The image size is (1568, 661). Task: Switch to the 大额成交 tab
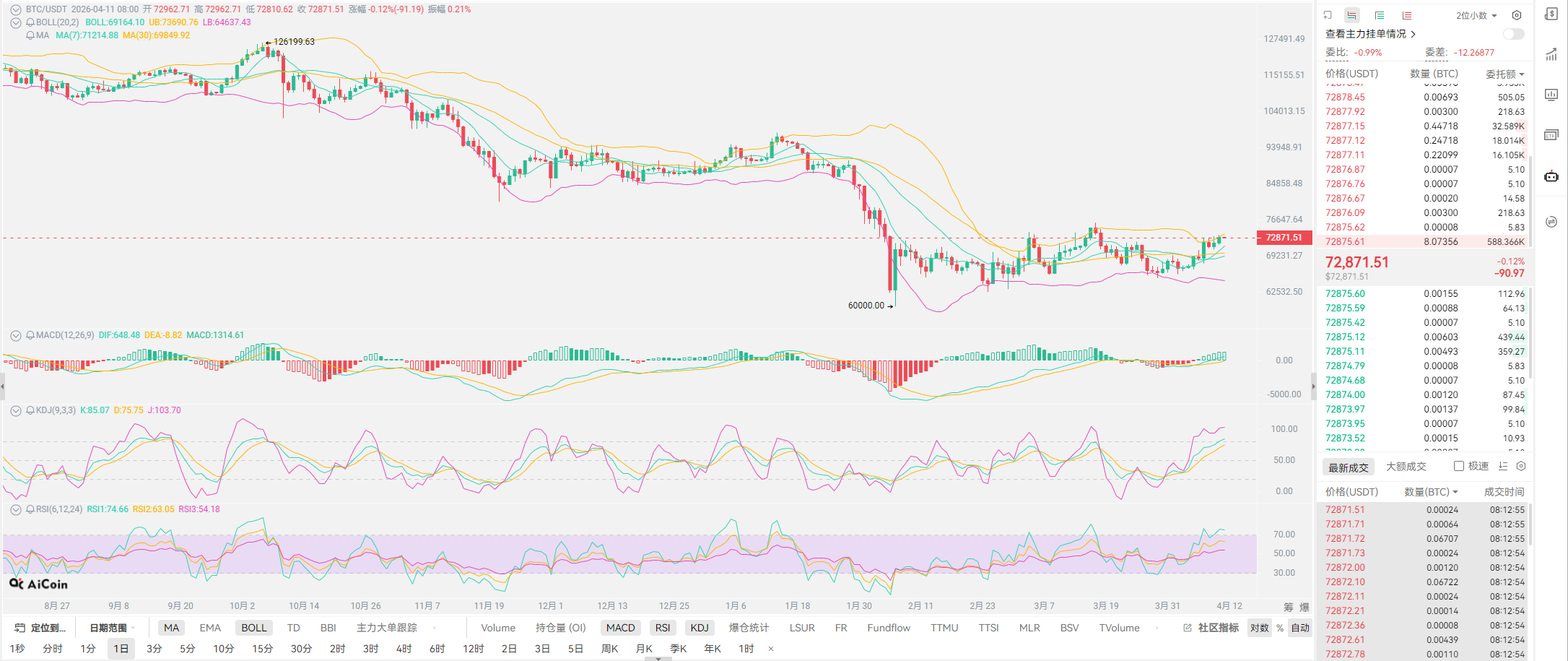point(1406,467)
